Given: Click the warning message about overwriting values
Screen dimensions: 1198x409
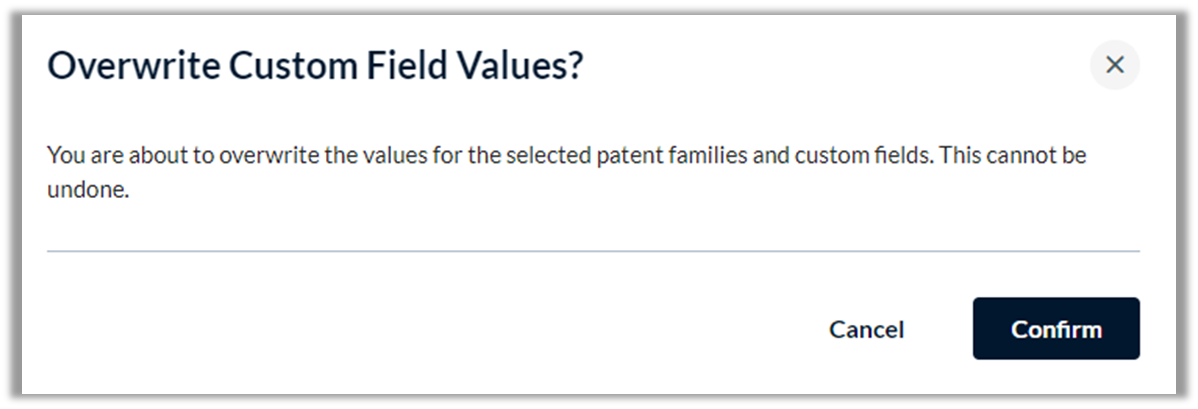Looking at the screenshot, I should coord(566,172).
